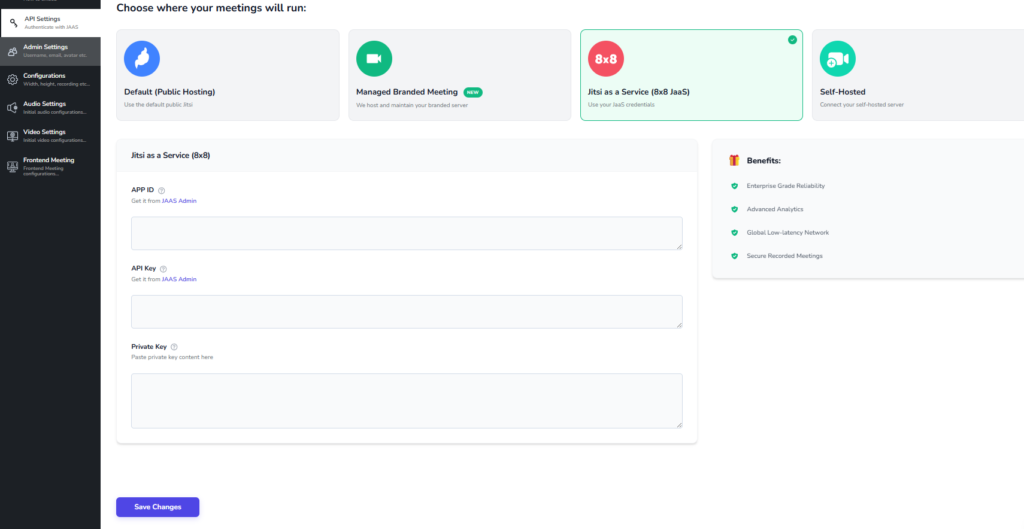Open Admin Settings in sidebar
The width and height of the screenshot is (1024, 529).
click(50, 51)
